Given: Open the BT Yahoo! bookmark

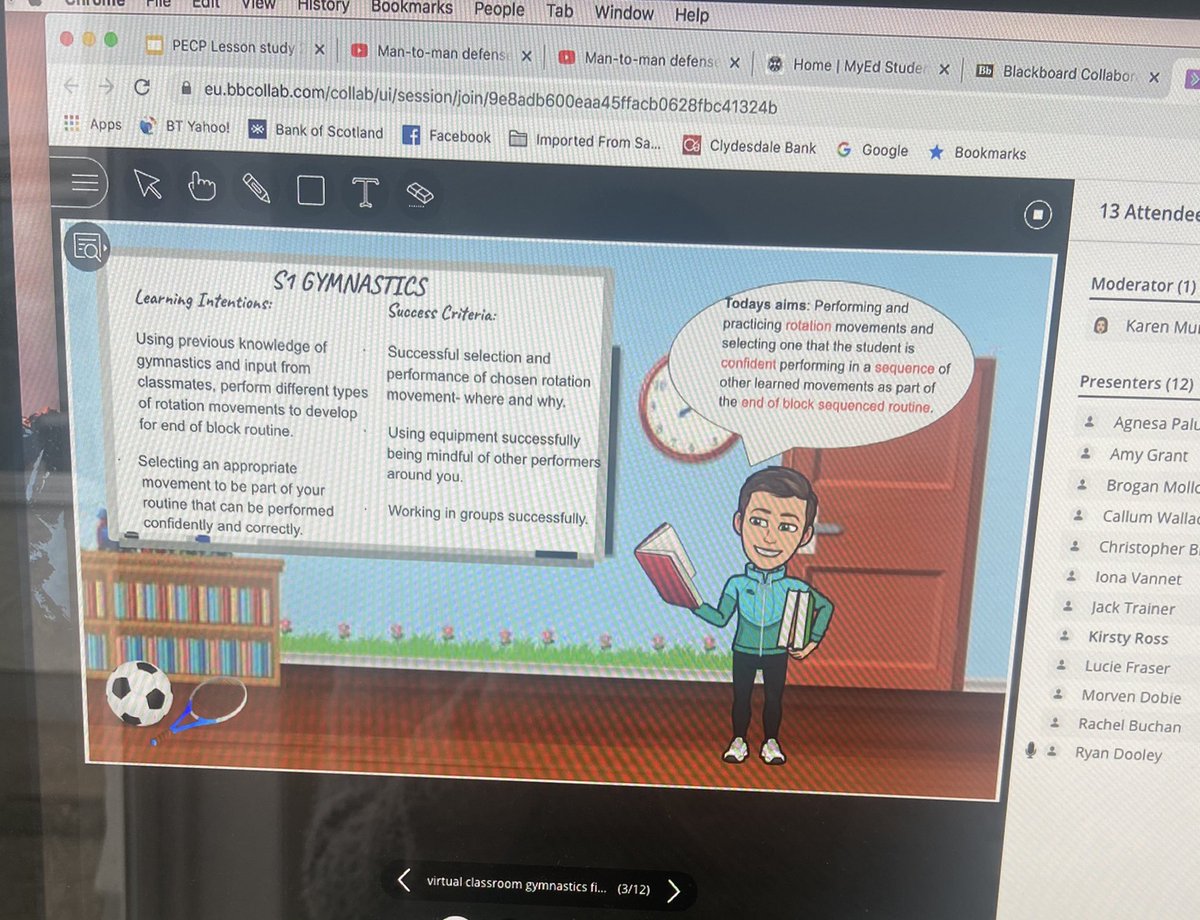Looking at the screenshot, I should click(x=185, y=127).
